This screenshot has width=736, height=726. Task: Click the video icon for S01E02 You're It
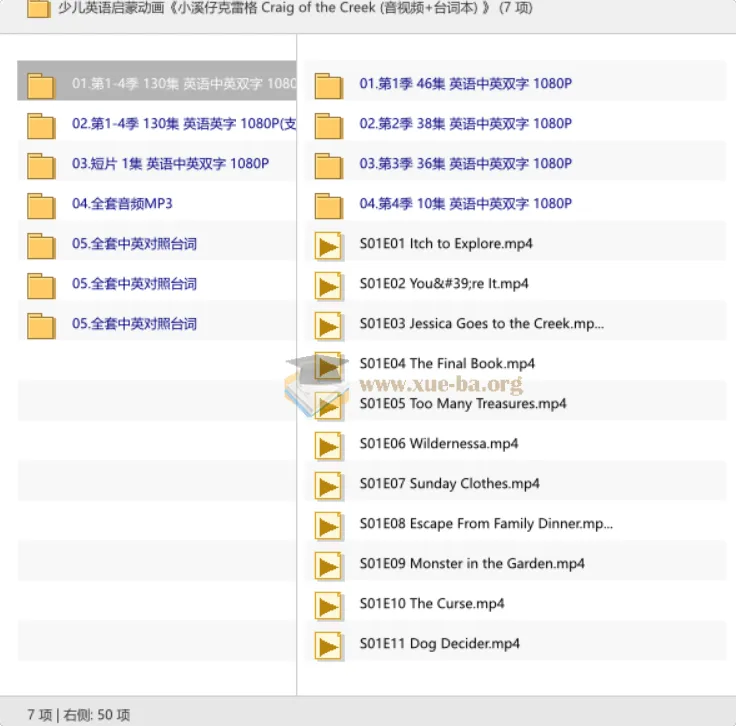click(329, 286)
